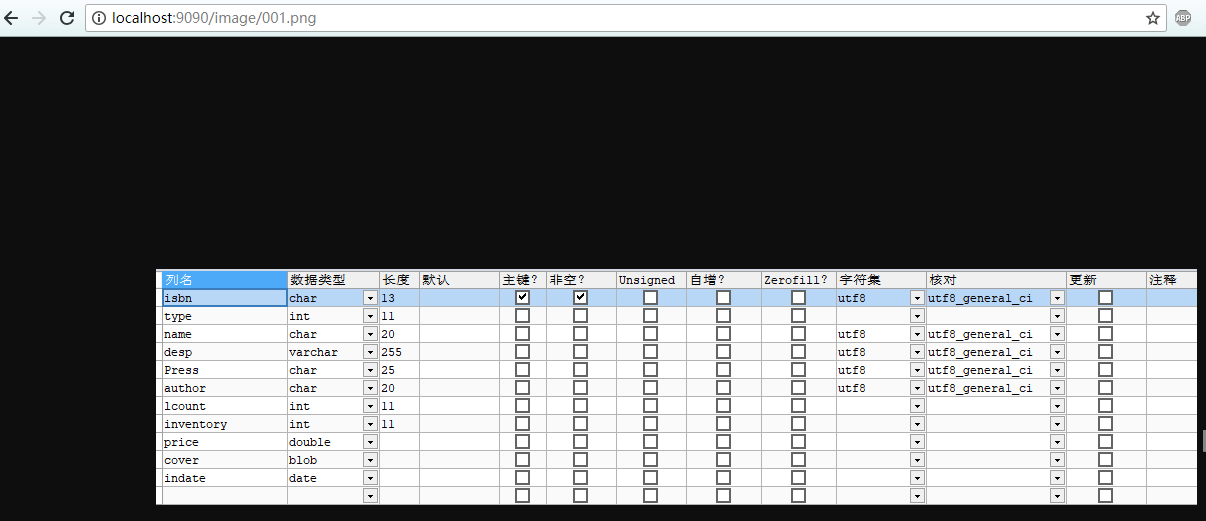The width and height of the screenshot is (1206, 521).
Task: Select the author column name cell
Action: tap(224, 388)
